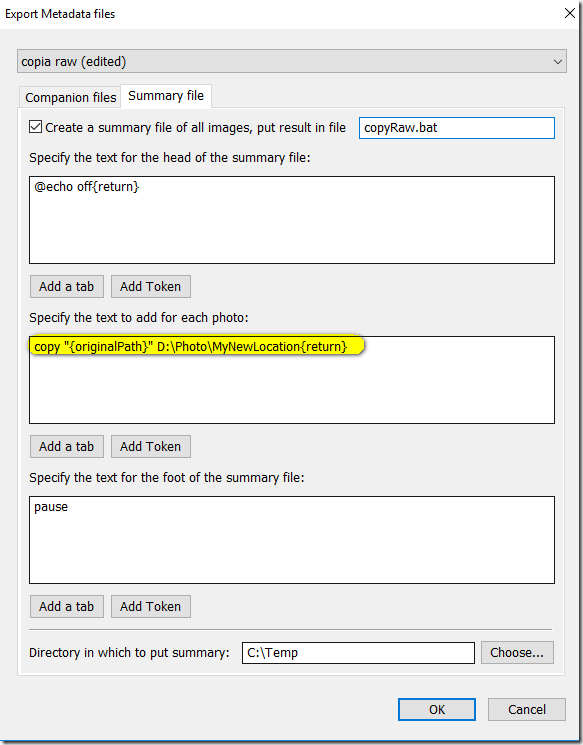The image size is (583, 745).
Task: Add a tab to the head text
Action: [x=67, y=287]
